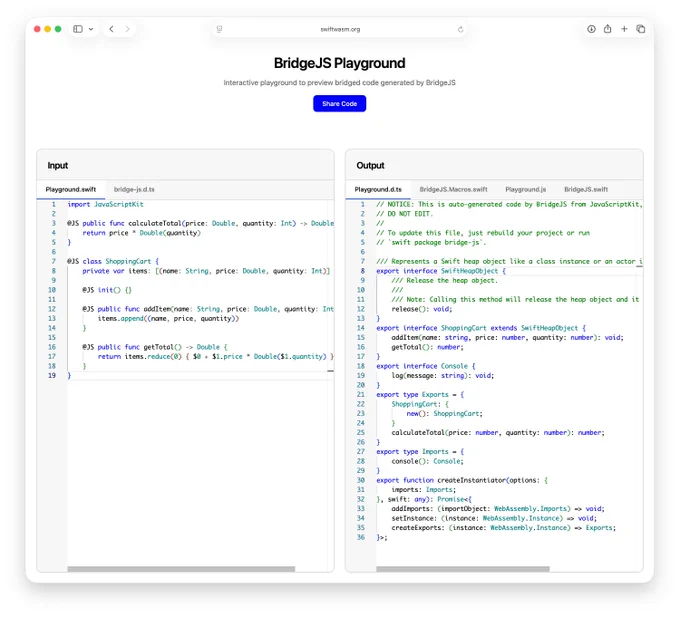Select the Playground.d.ts output tab
Viewport: 680px width, 617px height.
(x=378, y=189)
